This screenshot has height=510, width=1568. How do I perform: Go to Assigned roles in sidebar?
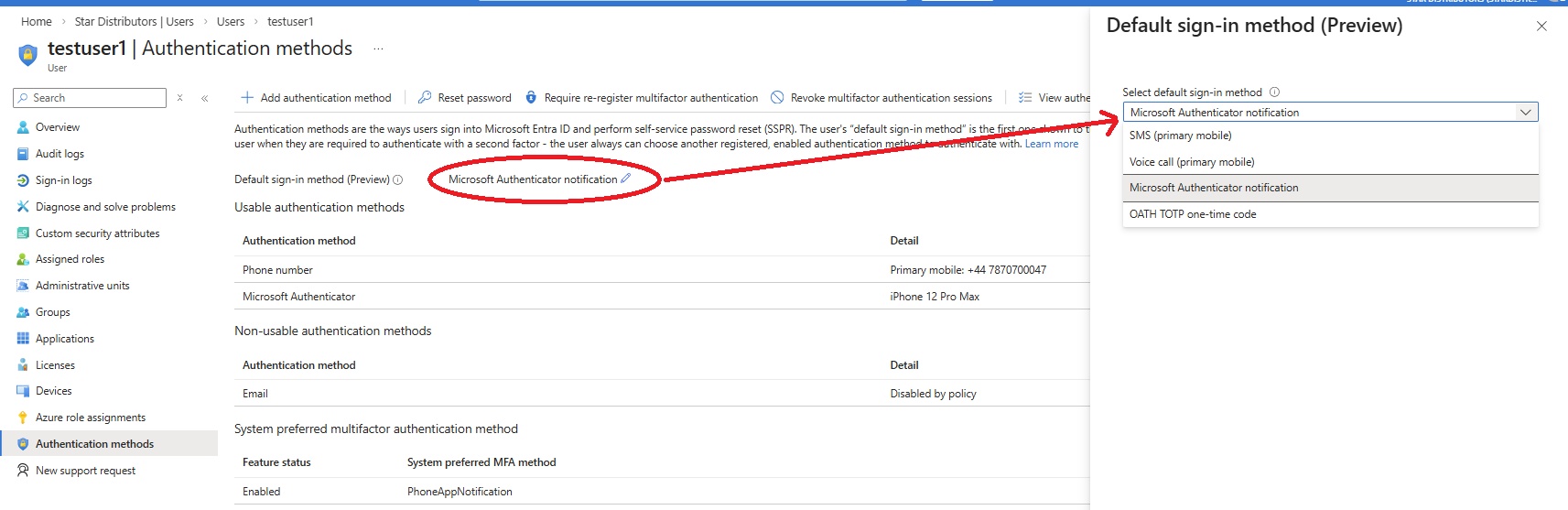[70, 259]
